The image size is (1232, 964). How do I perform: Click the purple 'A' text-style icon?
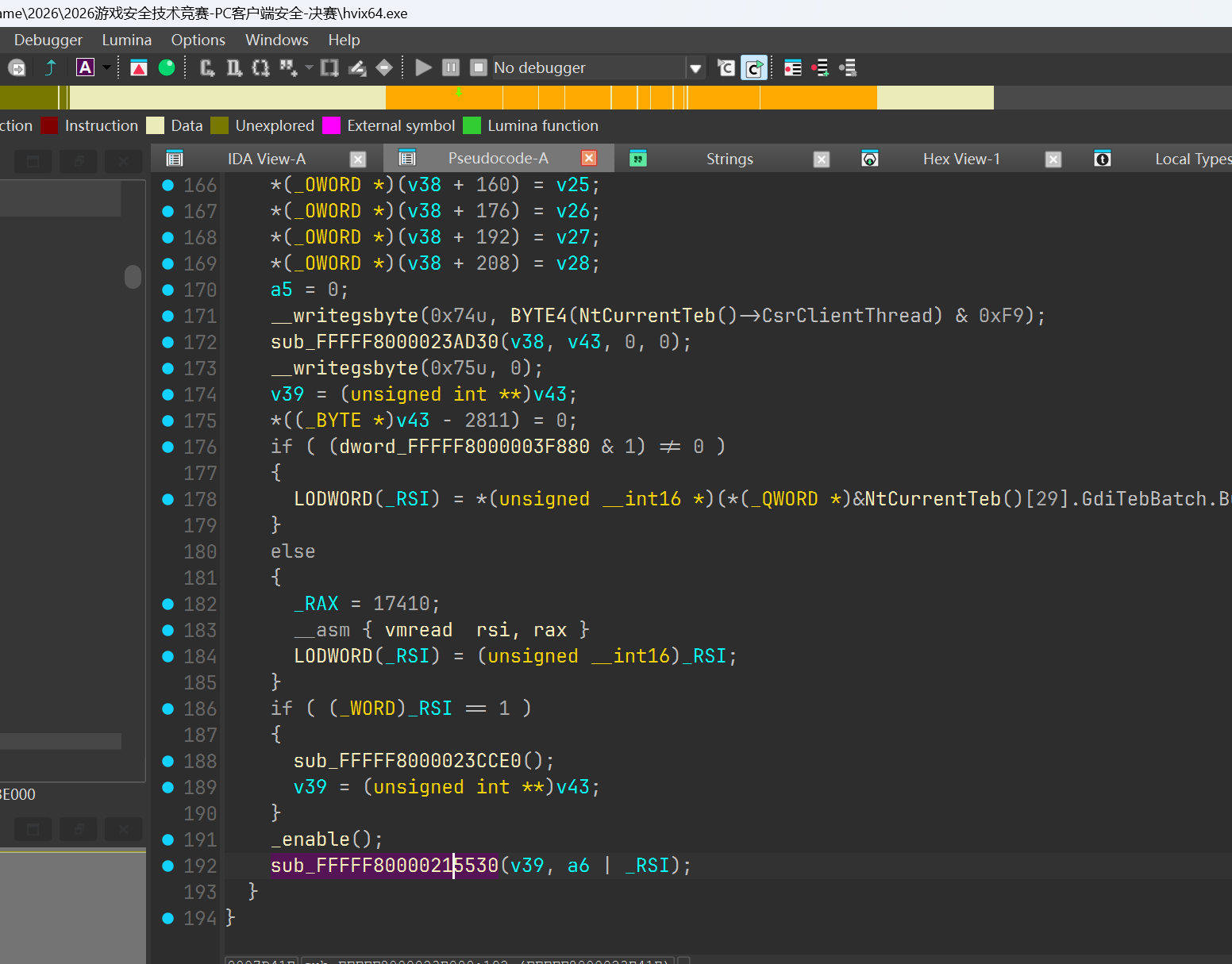tap(85, 68)
